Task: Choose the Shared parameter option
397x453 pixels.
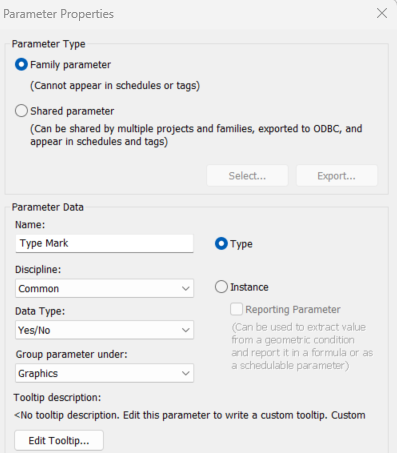Action: (x=21, y=111)
